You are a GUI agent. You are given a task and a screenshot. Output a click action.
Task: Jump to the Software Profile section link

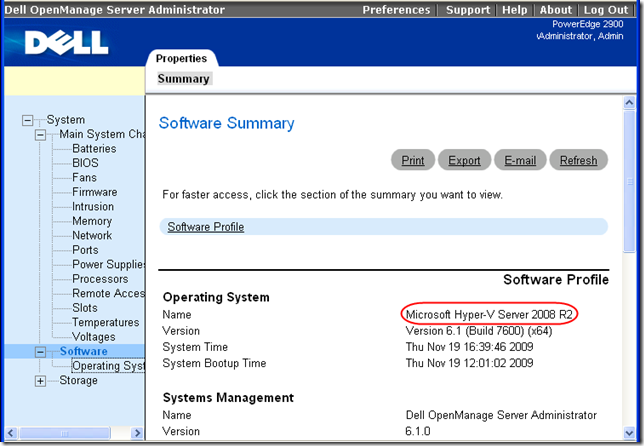[206, 227]
